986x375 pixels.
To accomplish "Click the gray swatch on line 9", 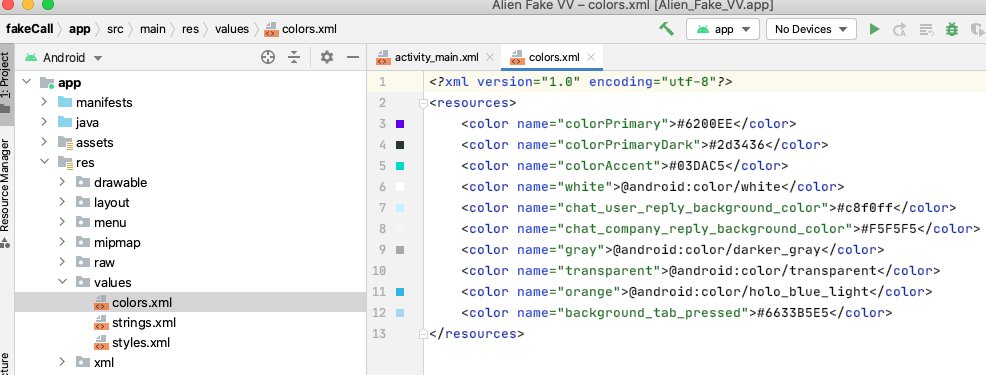I will coord(400,250).
